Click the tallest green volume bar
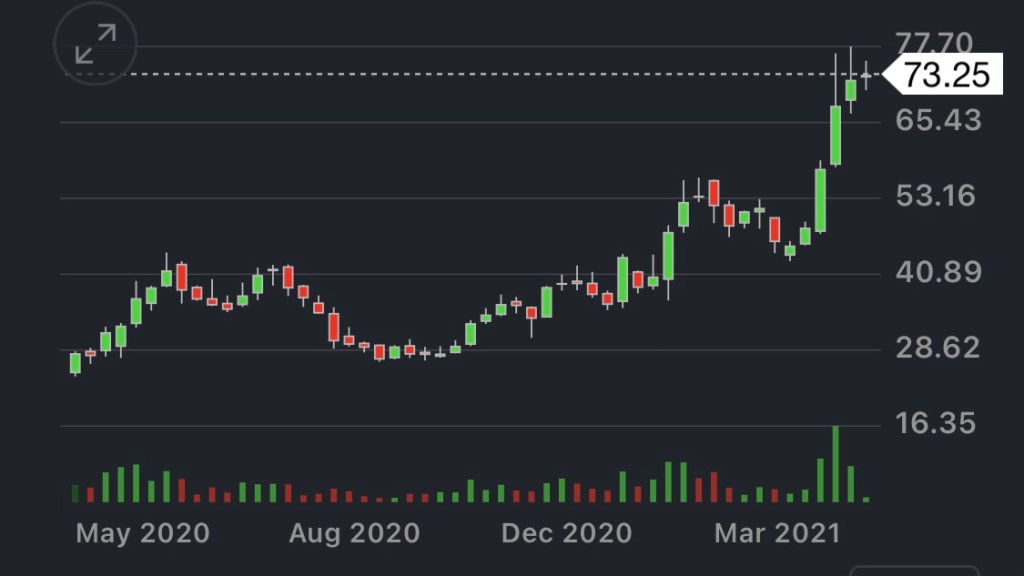This screenshot has height=576, width=1024. (835, 465)
